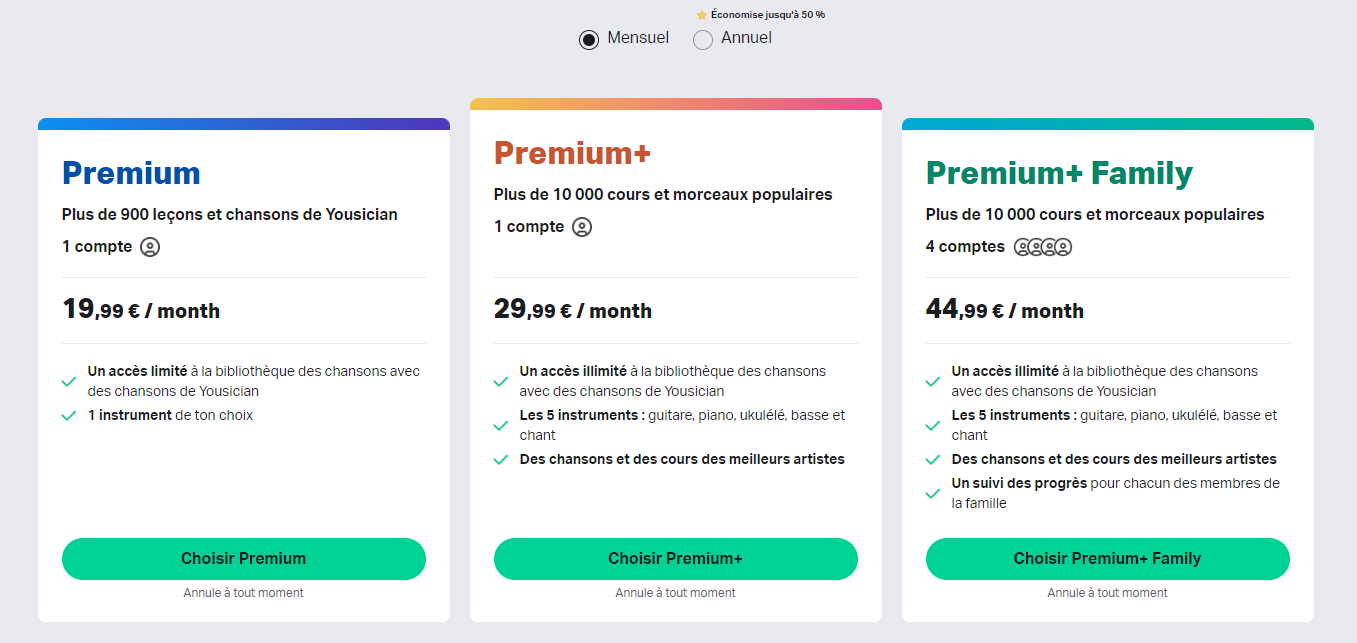Viewport: 1357px width, 643px height.
Task: Click the blue Premium plan title
Action: pos(131,173)
